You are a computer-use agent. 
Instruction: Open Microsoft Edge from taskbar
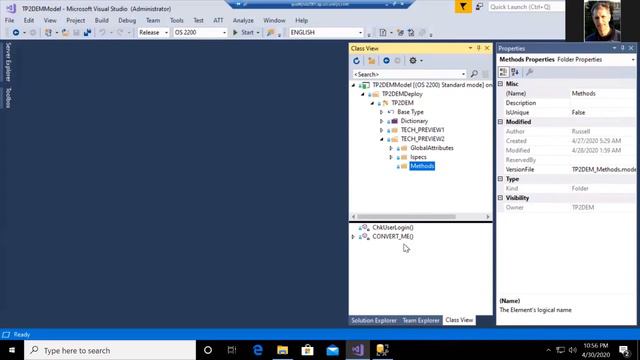pos(258,350)
